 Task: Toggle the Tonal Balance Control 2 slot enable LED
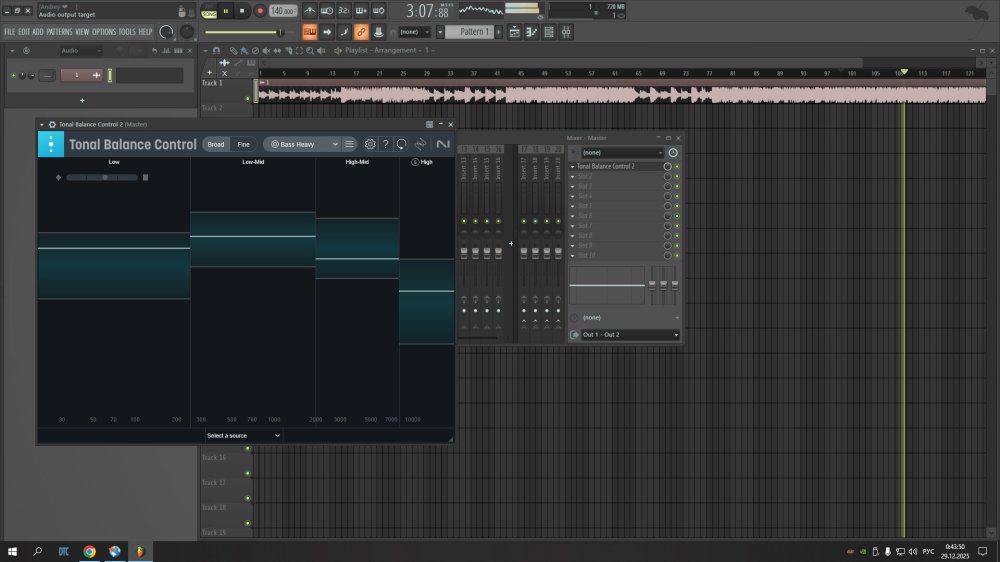pyautogui.click(x=677, y=166)
